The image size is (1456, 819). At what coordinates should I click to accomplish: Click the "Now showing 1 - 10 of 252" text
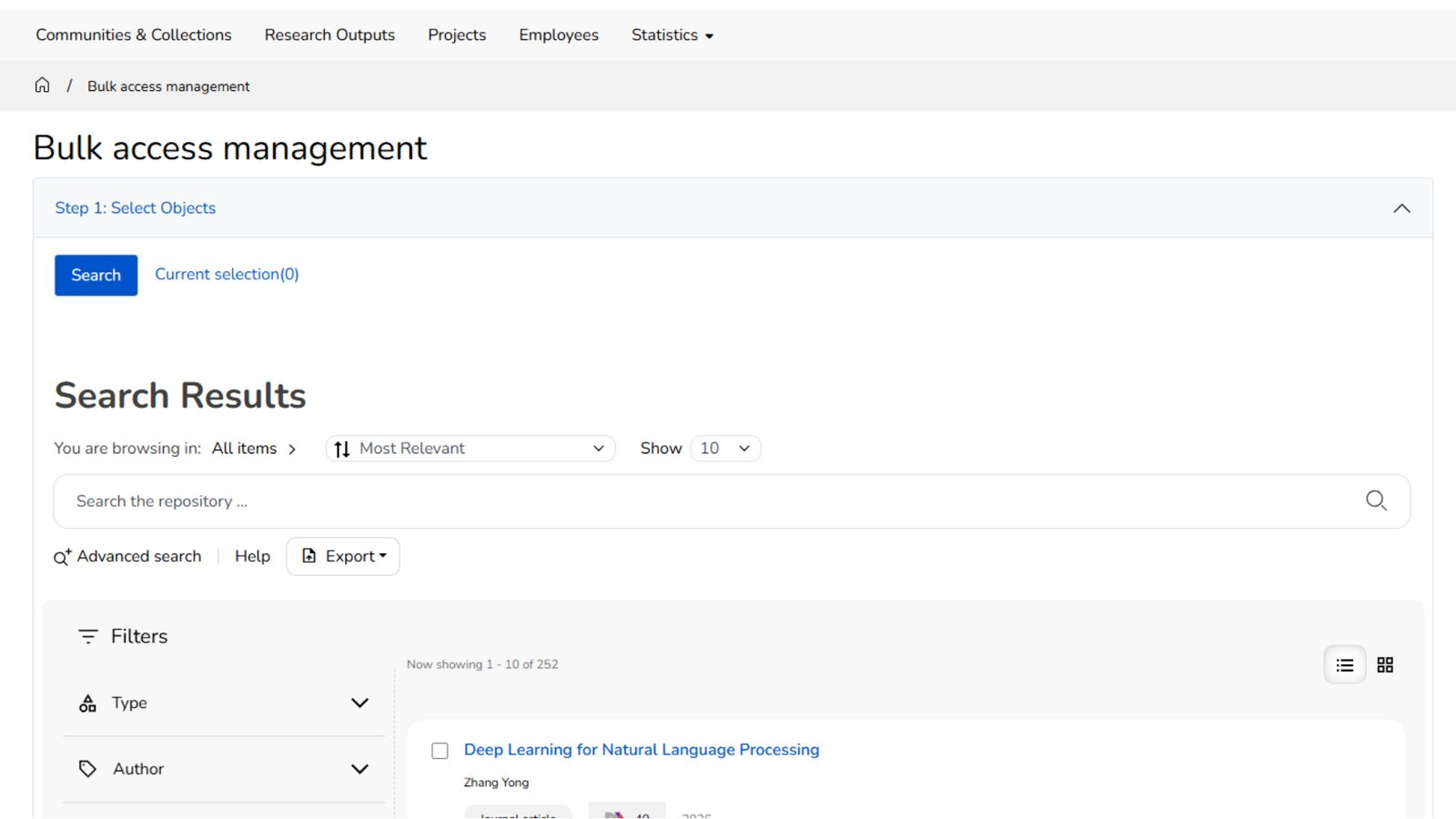tap(482, 664)
